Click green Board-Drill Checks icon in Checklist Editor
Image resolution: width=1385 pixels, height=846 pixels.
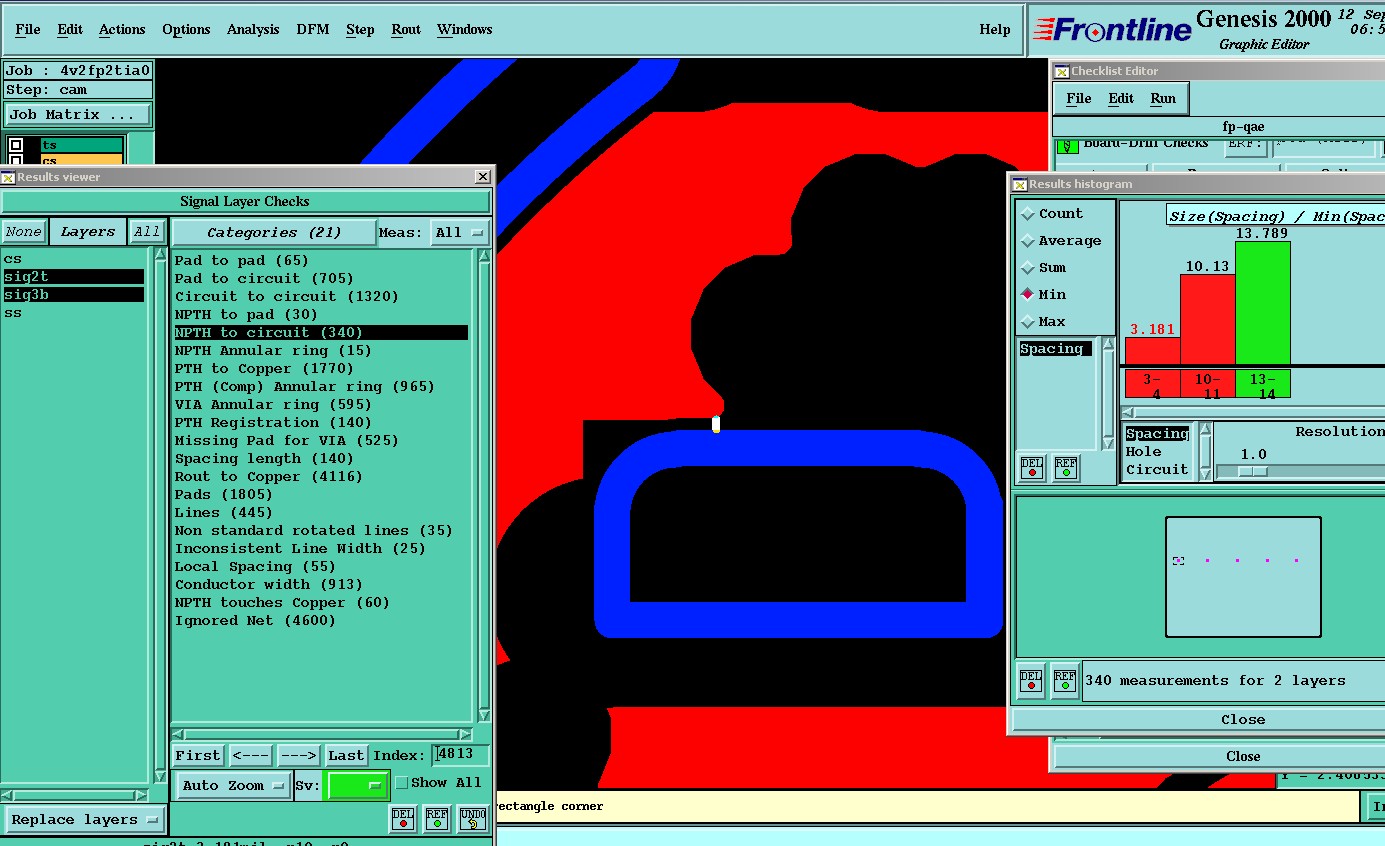[1068, 145]
